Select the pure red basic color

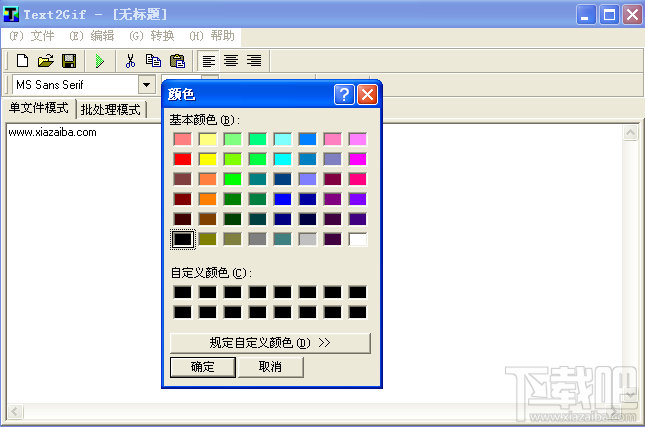click(x=182, y=159)
